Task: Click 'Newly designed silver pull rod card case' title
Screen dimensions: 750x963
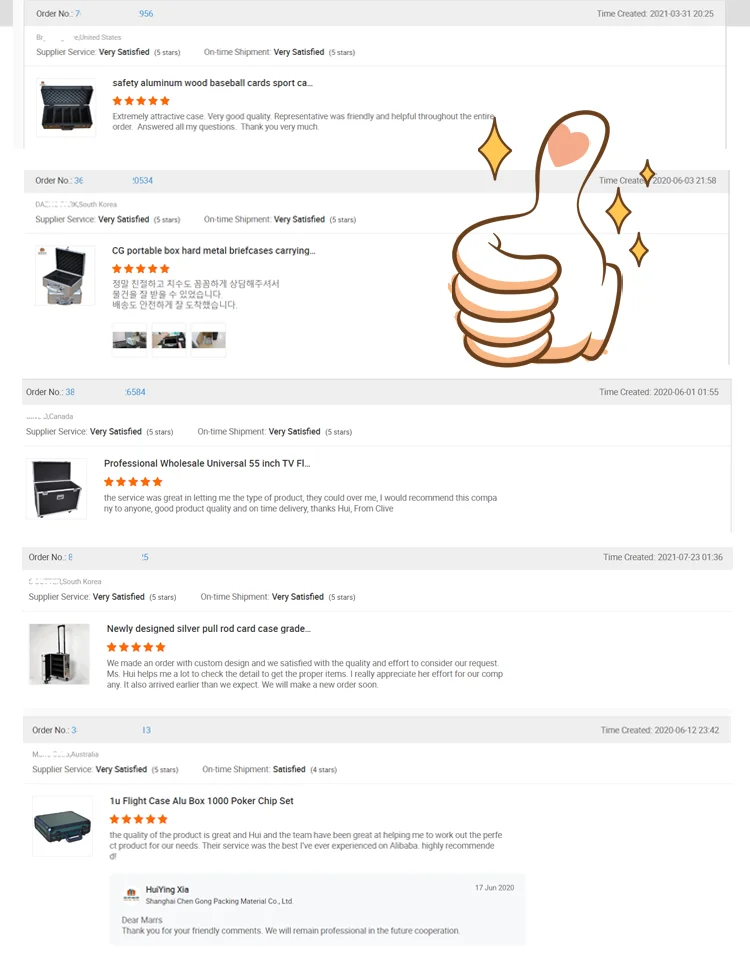Action: [209, 629]
